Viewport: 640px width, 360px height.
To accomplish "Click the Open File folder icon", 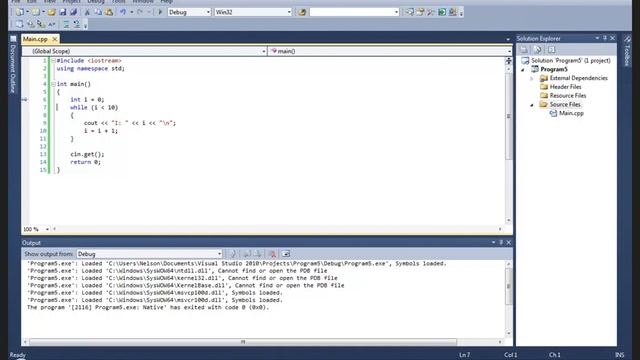I will point(51,12).
